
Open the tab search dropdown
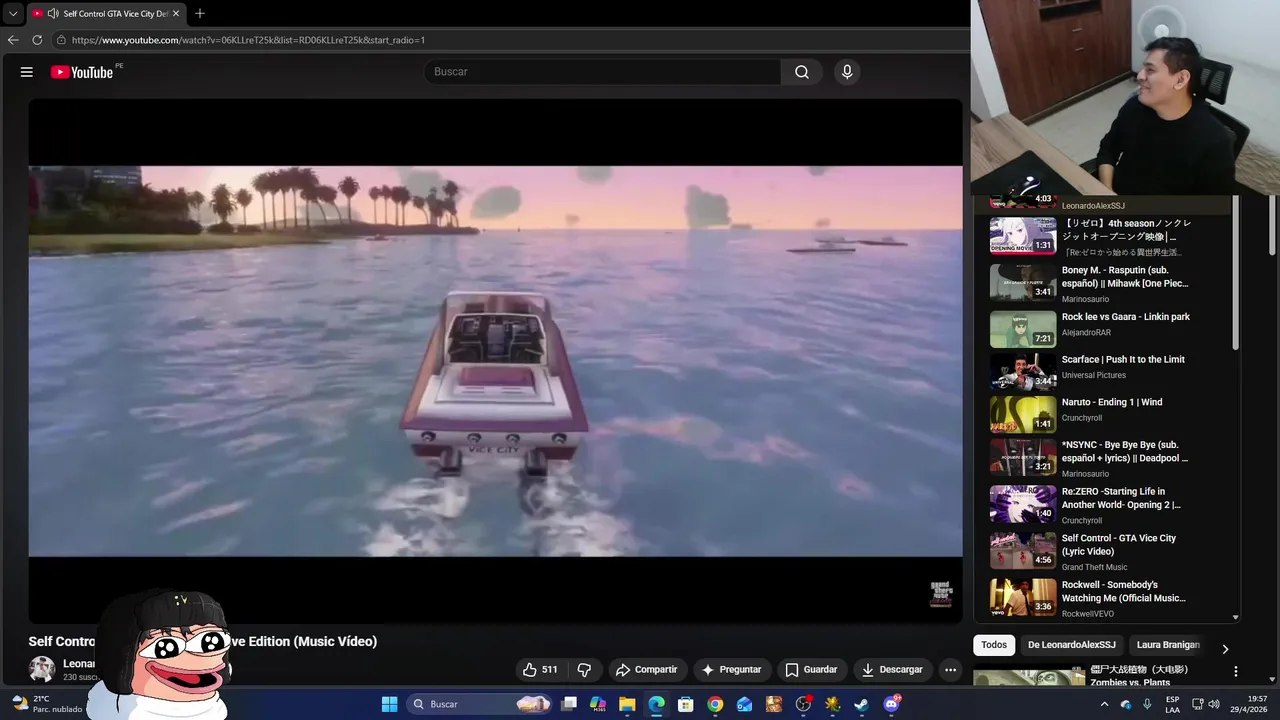point(13,14)
